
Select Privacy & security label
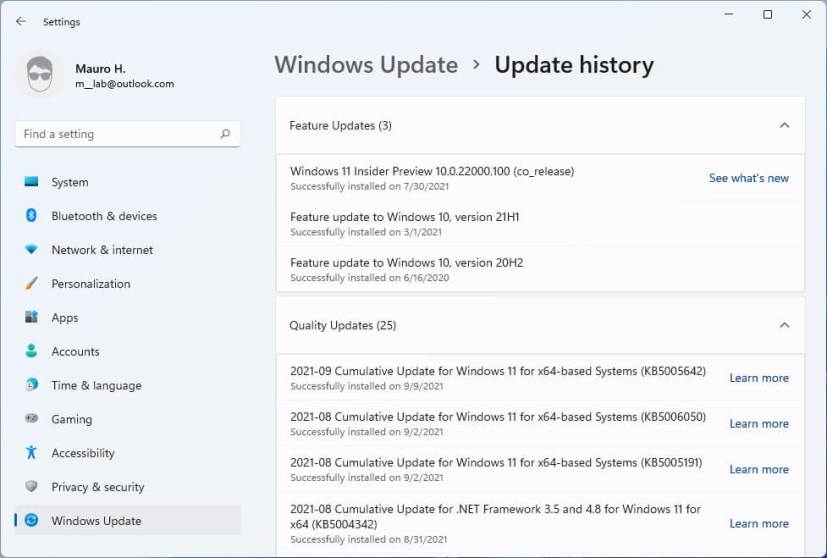[x=98, y=487]
